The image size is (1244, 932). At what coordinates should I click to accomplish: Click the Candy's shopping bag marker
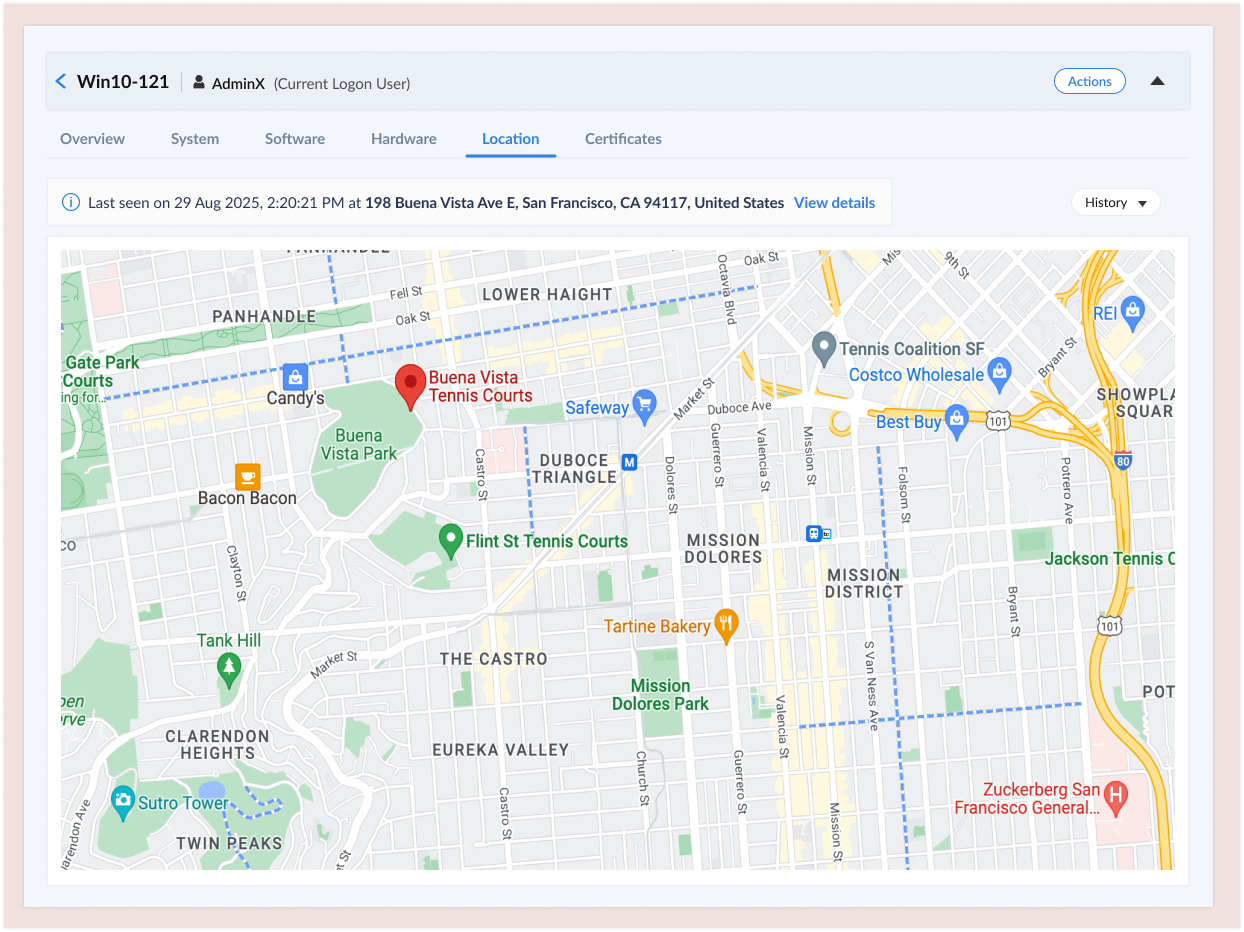[294, 377]
